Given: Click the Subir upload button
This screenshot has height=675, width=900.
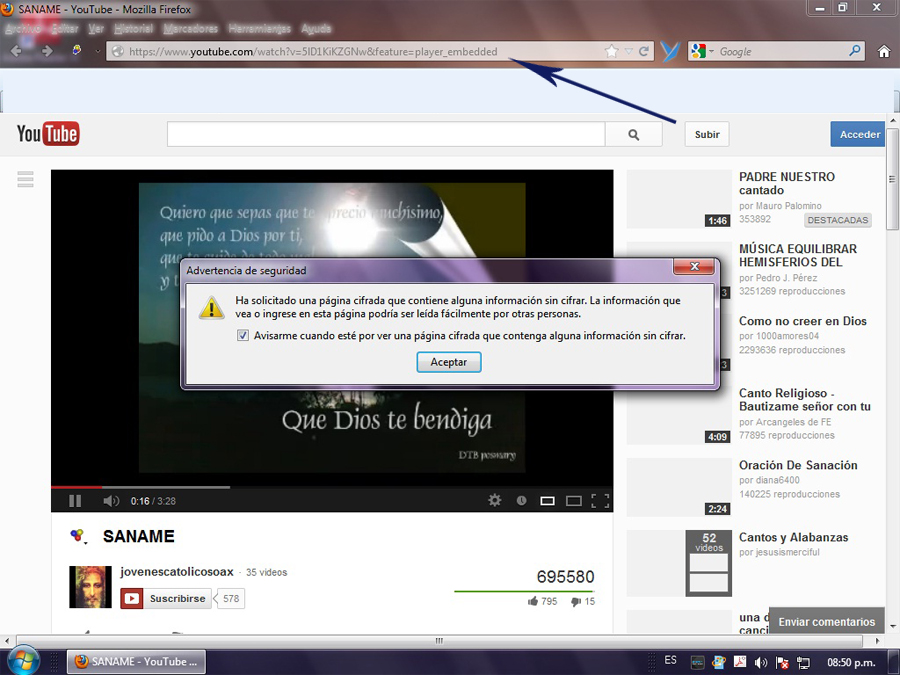Looking at the screenshot, I should tap(707, 134).
